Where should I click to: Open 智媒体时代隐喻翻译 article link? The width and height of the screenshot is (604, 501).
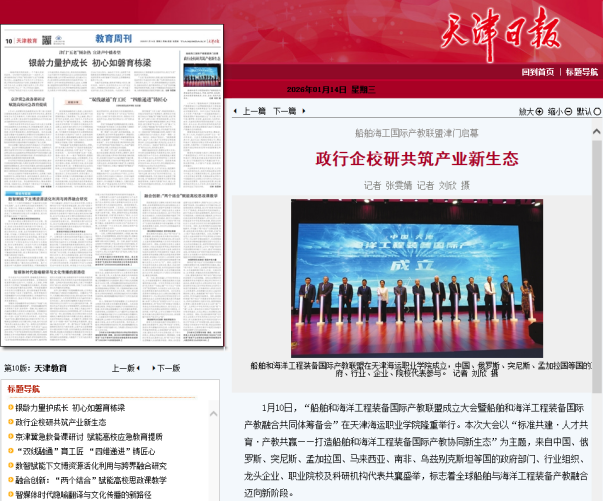coord(83,494)
